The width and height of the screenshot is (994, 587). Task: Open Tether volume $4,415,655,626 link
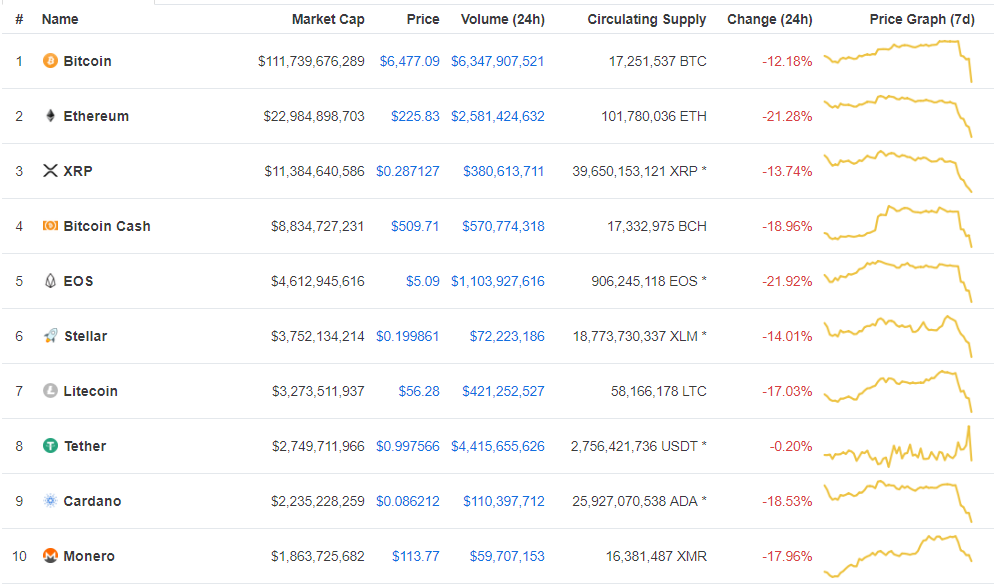tap(498, 446)
